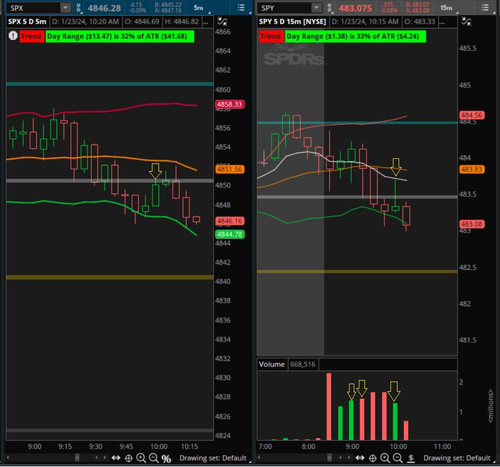
Task: Click the red Trend label on SPX chart
Action: [31, 36]
